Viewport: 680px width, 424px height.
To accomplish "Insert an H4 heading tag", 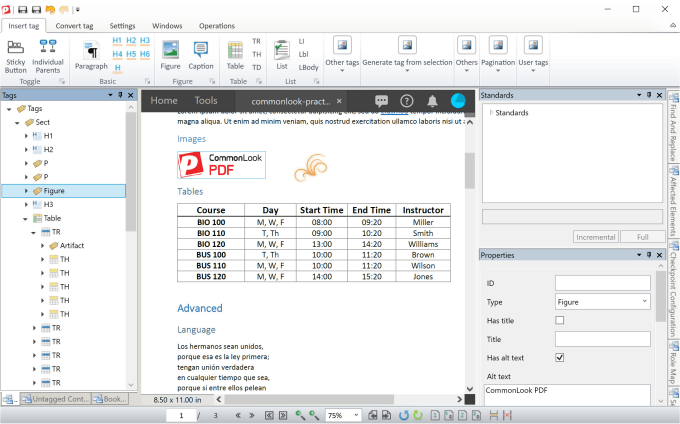I will [117, 54].
